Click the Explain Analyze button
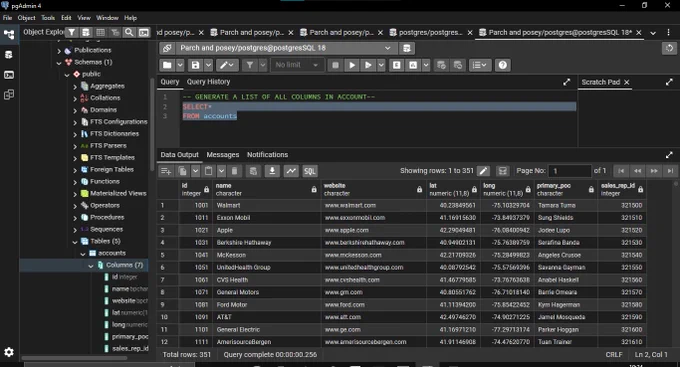Viewport: 680px width, 367px height. (413, 65)
